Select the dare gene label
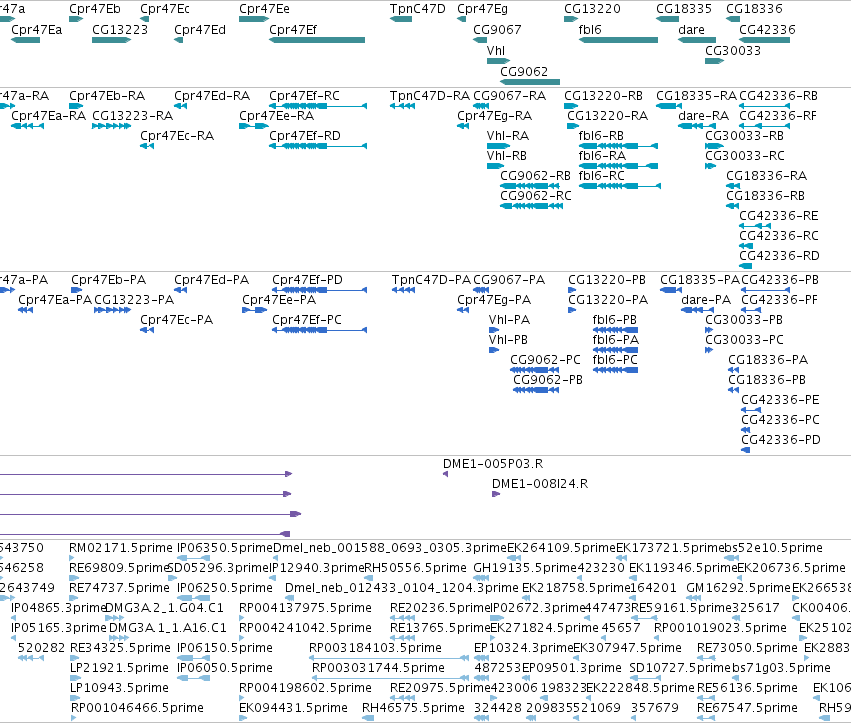The height and width of the screenshot is (723, 851). point(691,30)
